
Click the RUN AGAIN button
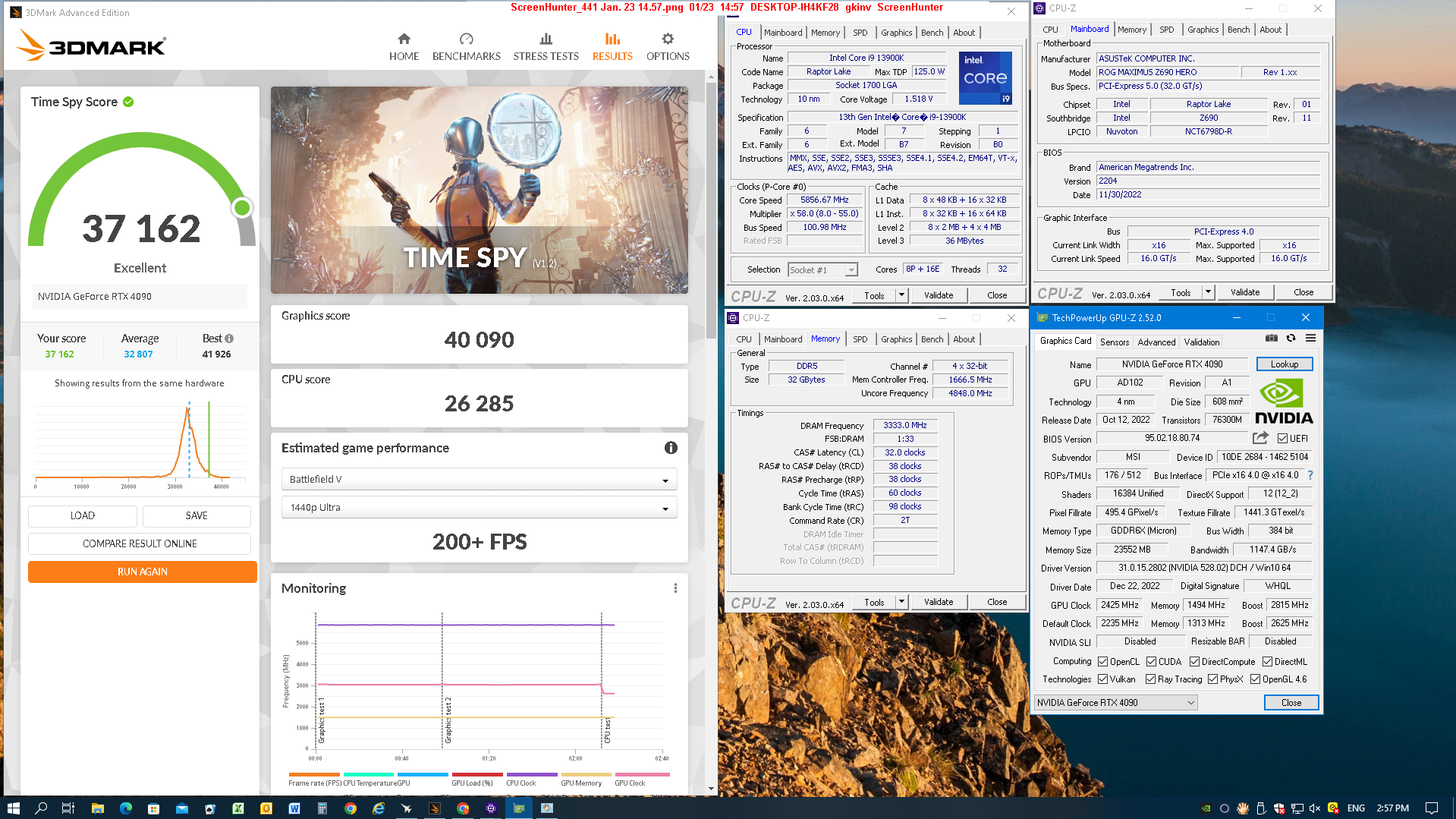point(143,572)
